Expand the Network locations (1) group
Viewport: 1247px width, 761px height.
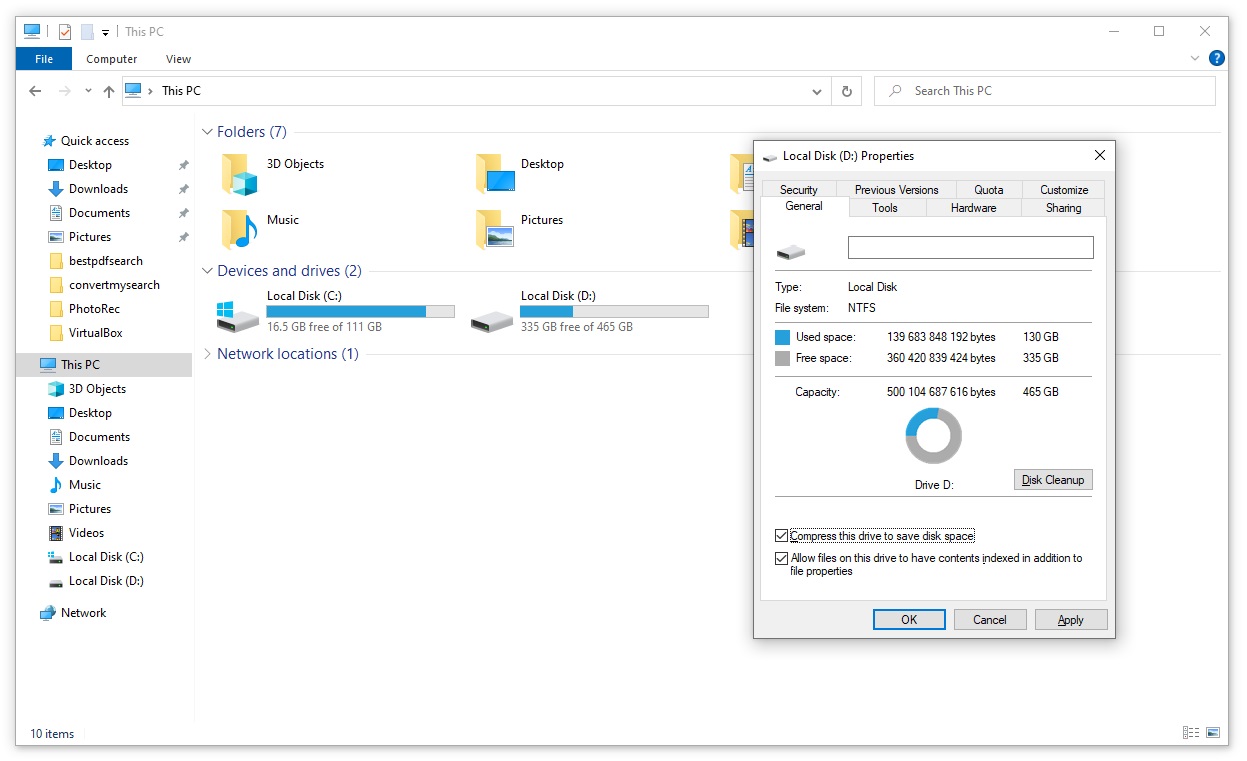click(x=208, y=354)
